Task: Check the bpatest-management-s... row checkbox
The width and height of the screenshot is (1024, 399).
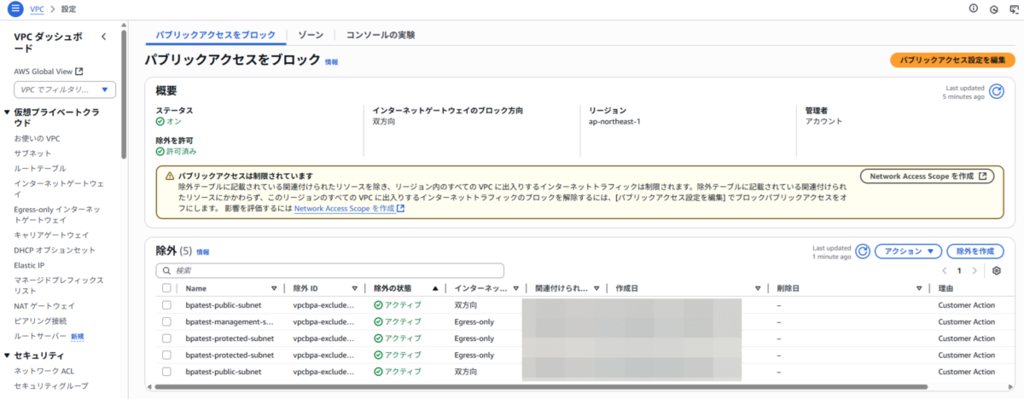Action: tap(167, 322)
